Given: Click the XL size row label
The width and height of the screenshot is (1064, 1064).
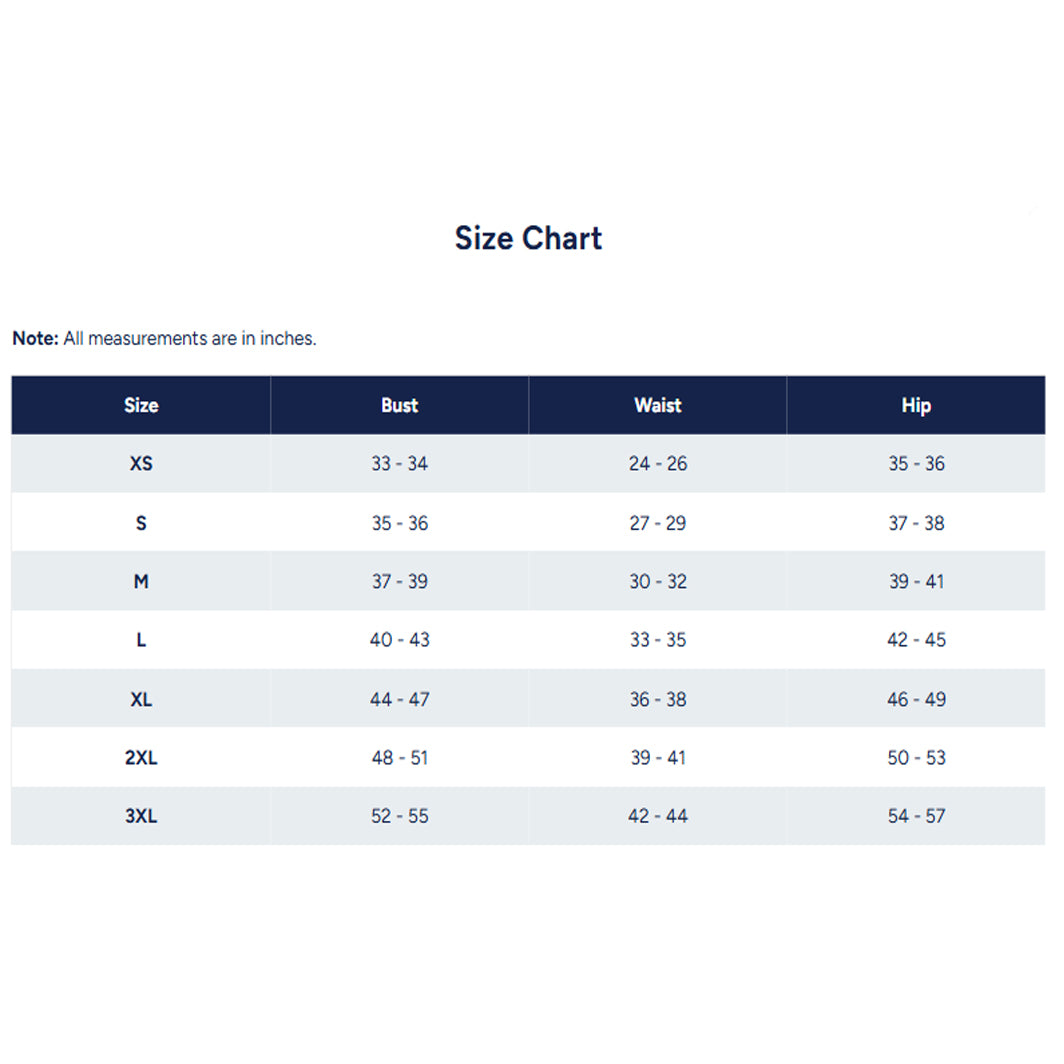Looking at the screenshot, I should coord(141,699).
